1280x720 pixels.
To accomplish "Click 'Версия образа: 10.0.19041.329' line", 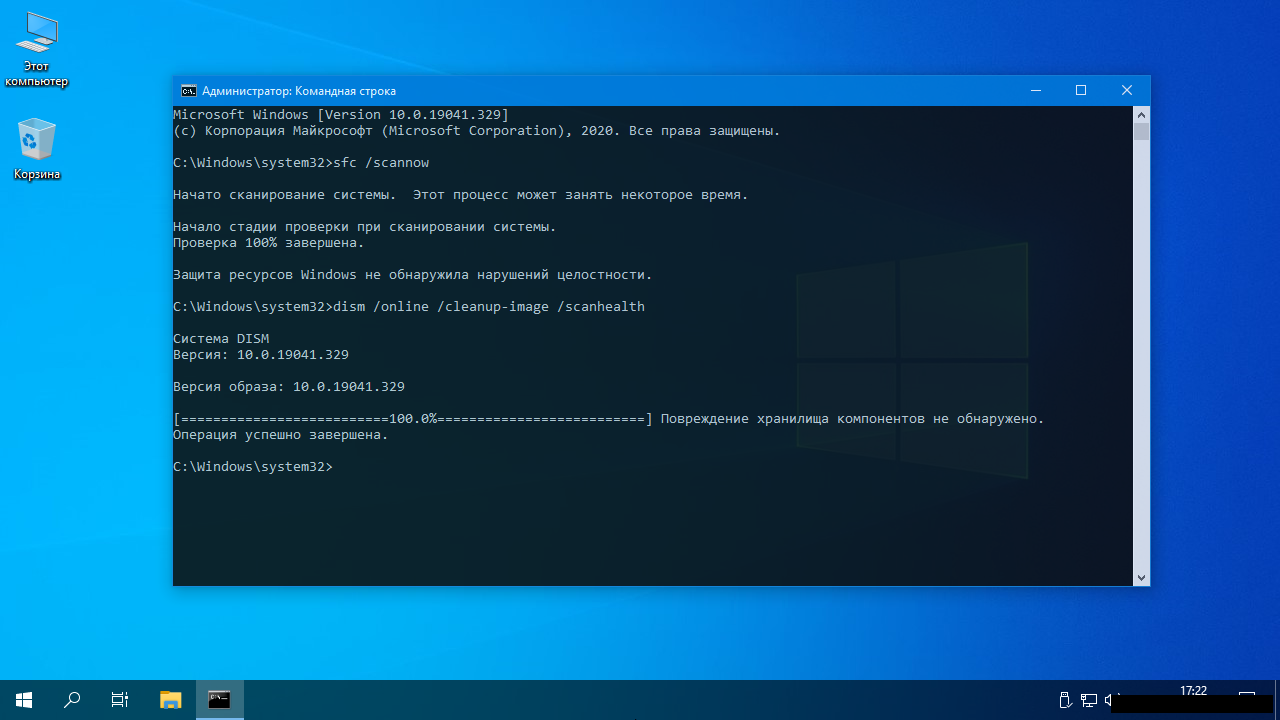I will pos(289,386).
